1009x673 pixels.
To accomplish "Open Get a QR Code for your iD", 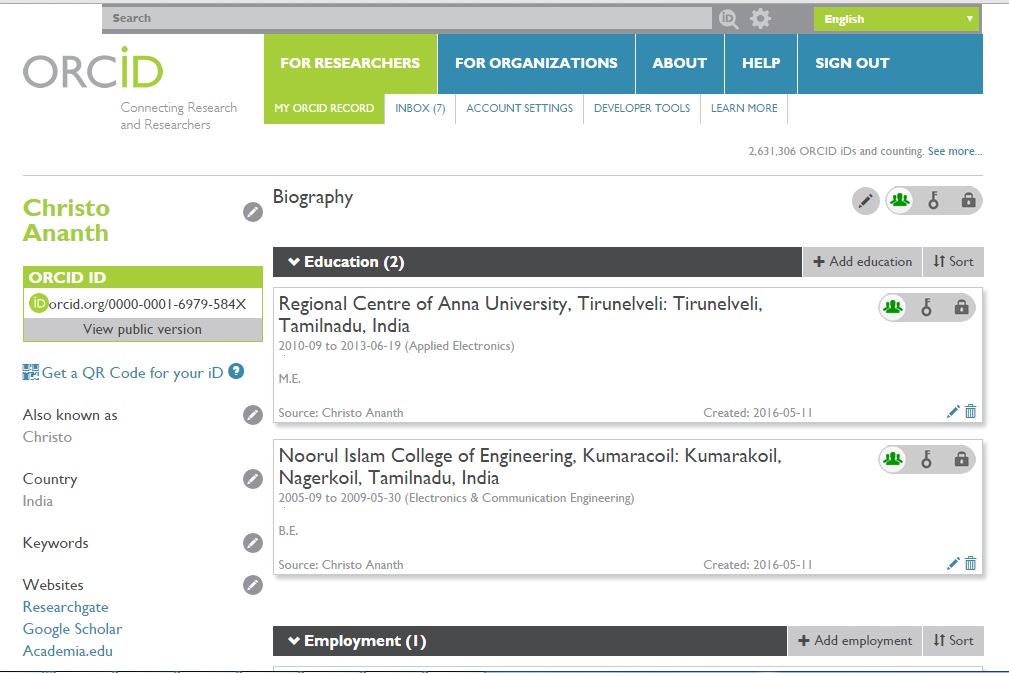I will tap(132, 373).
